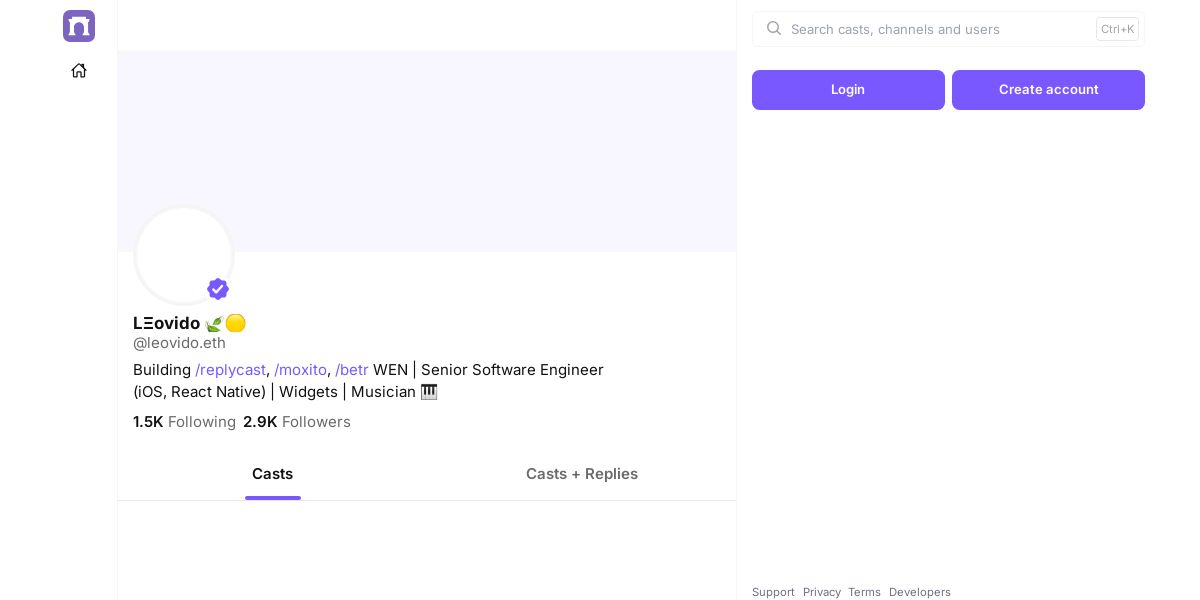
Task: Click the Create account button
Action: click(1048, 90)
